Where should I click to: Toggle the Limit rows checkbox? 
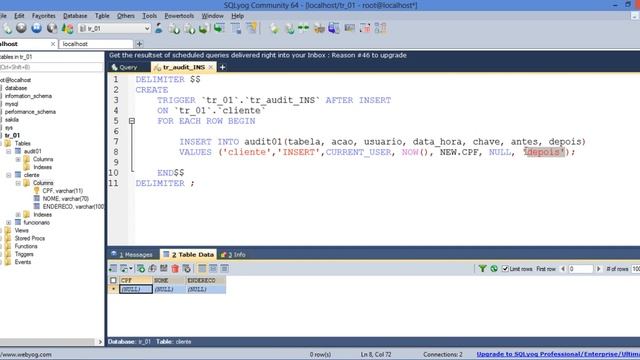(505, 269)
